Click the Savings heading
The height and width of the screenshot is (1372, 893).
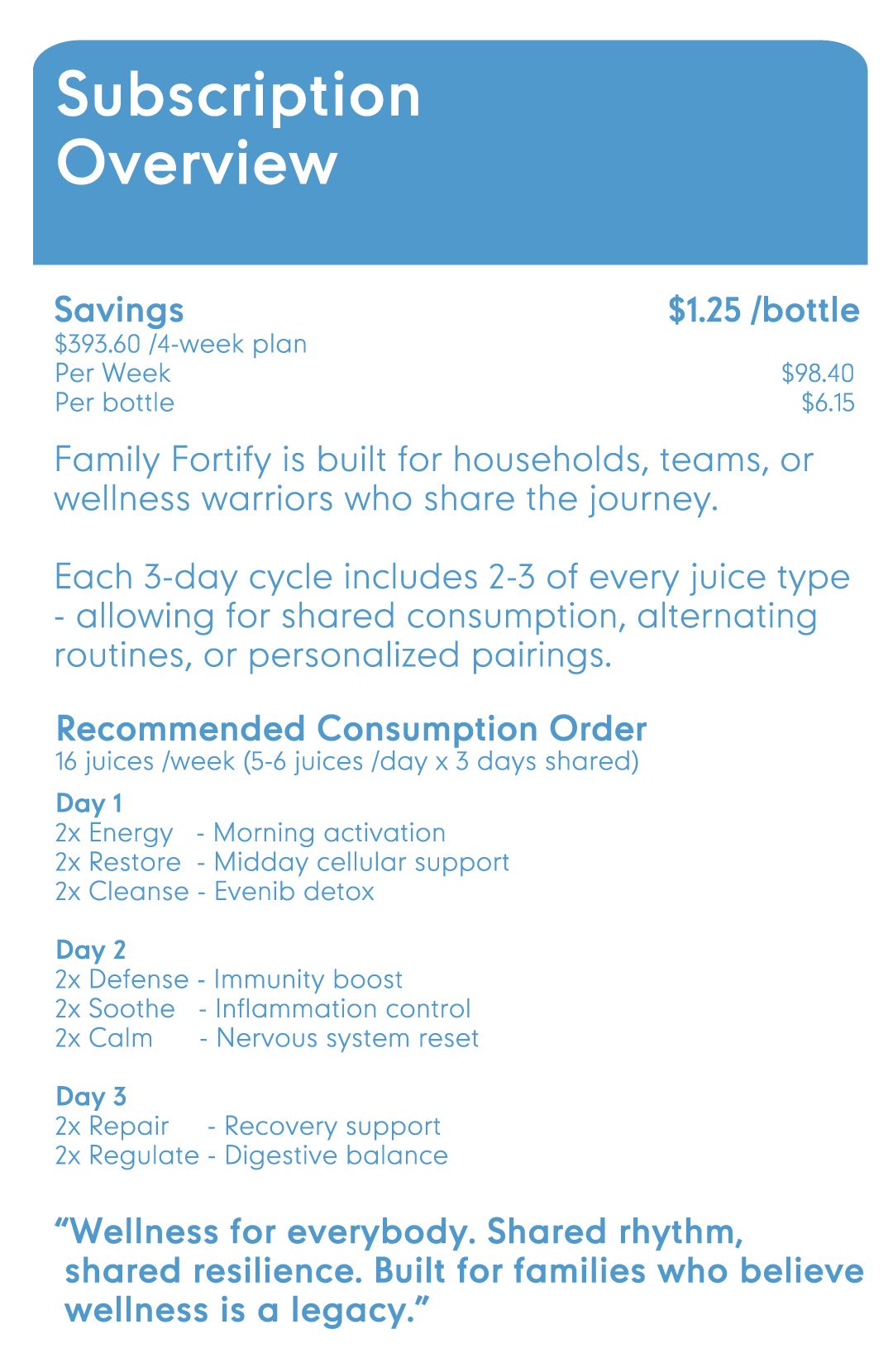coord(119,310)
